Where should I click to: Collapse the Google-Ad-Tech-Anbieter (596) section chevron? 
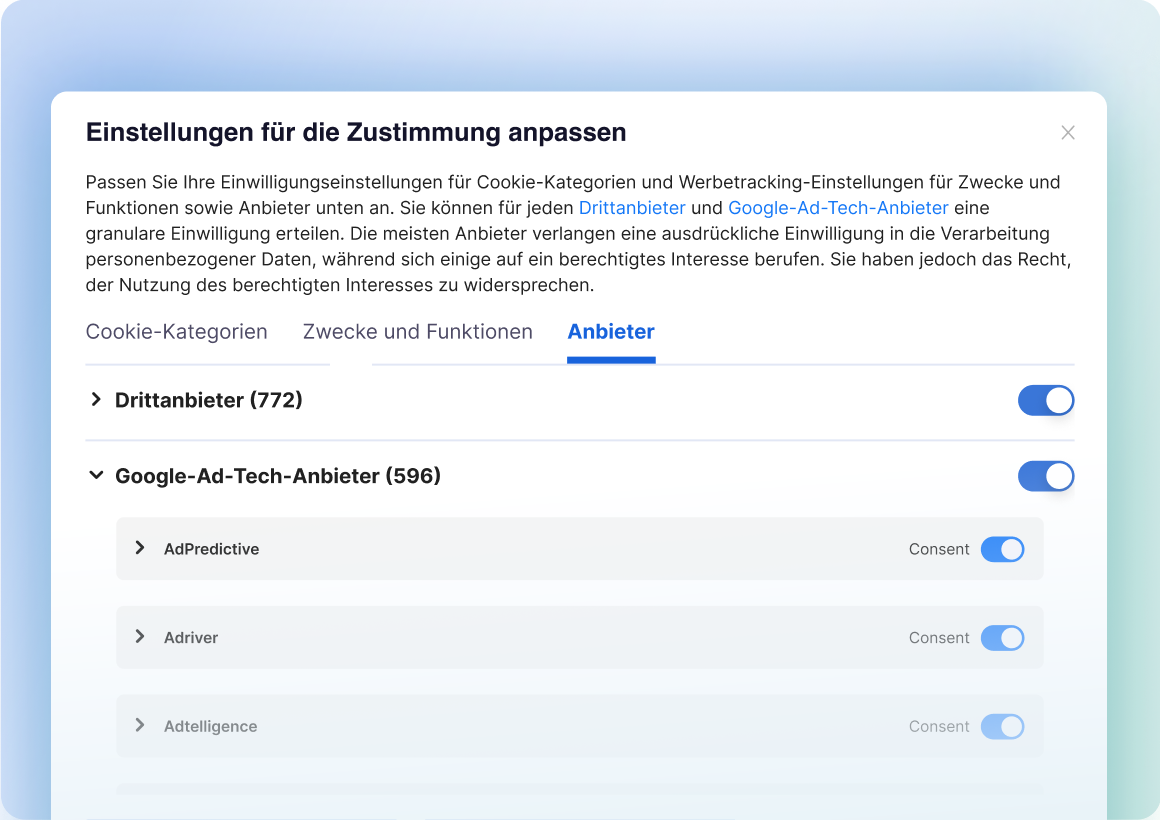(96, 476)
